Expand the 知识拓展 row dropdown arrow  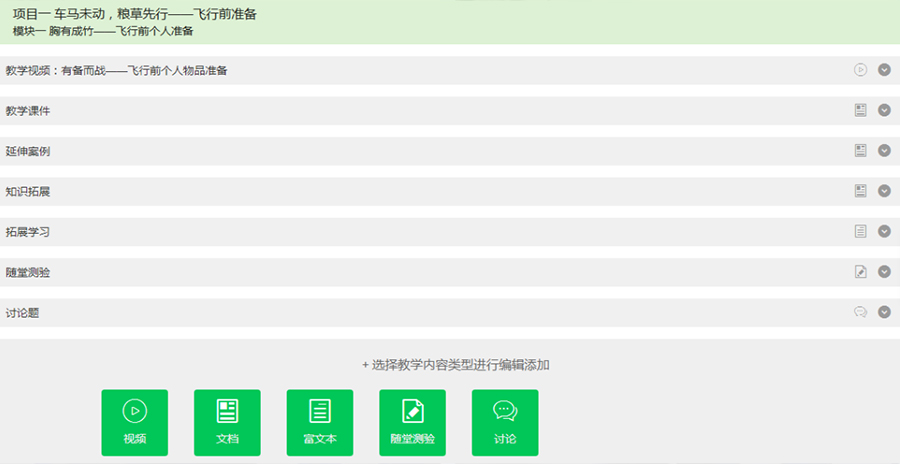884,191
